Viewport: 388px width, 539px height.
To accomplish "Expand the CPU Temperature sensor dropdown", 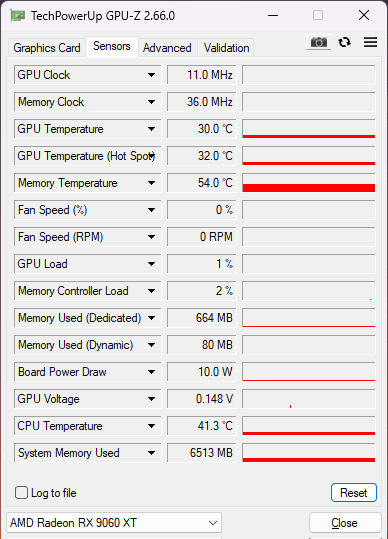I will (151, 426).
